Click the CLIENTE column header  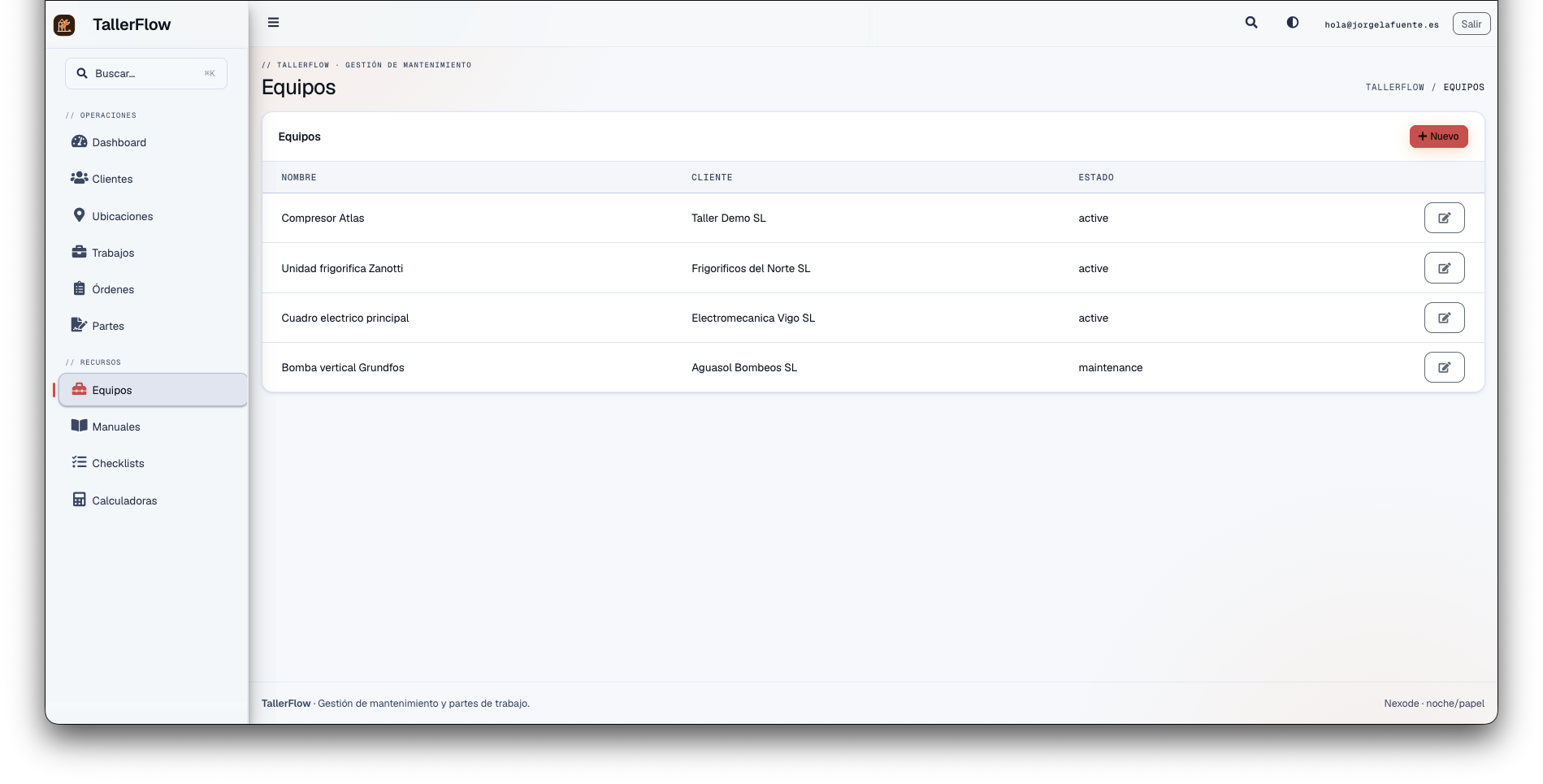(712, 177)
